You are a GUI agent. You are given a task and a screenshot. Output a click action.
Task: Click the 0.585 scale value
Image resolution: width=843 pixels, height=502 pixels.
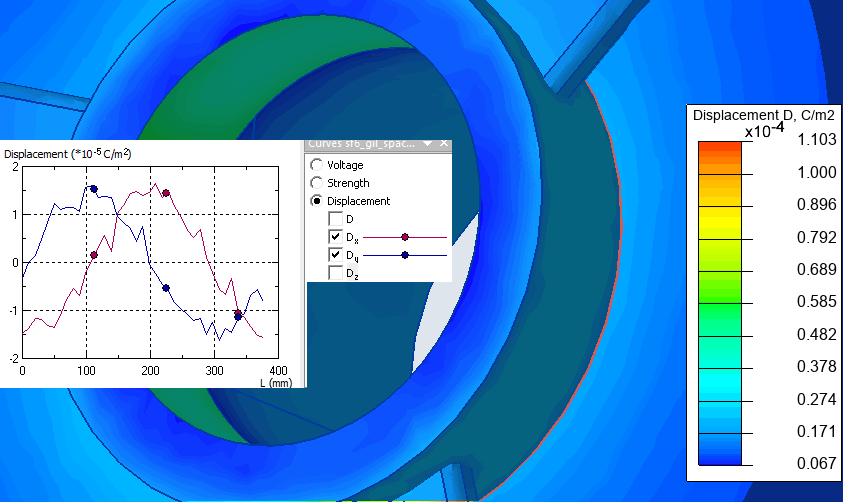click(816, 302)
